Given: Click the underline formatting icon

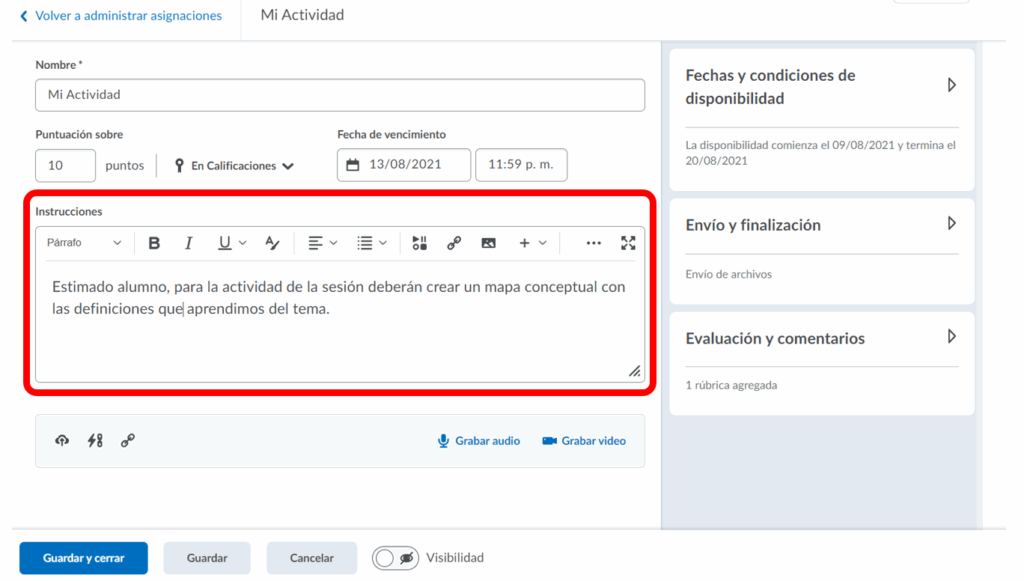Looking at the screenshot, I should tap(224, 243).
